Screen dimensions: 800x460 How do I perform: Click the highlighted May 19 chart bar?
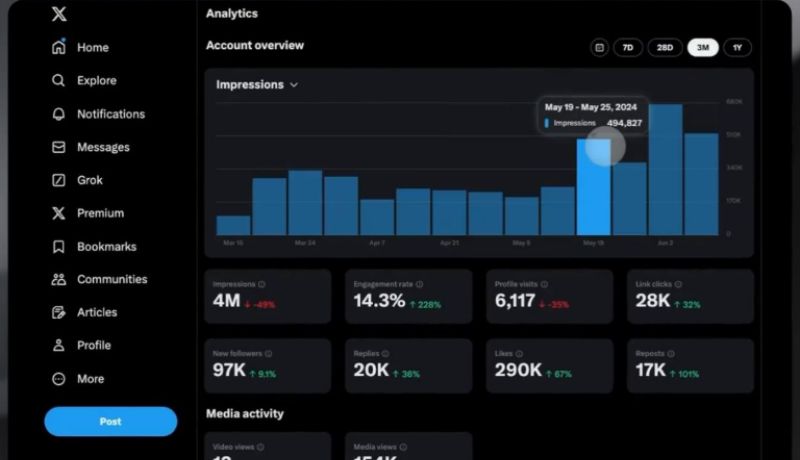(593, 190)
